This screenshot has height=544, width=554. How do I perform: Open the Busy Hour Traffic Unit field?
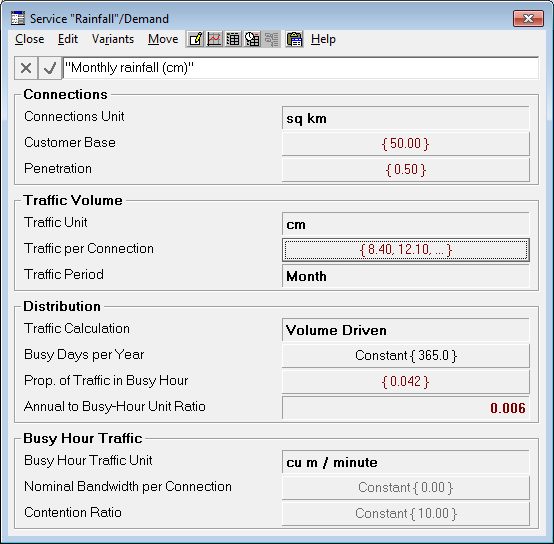tap(406, 462)
